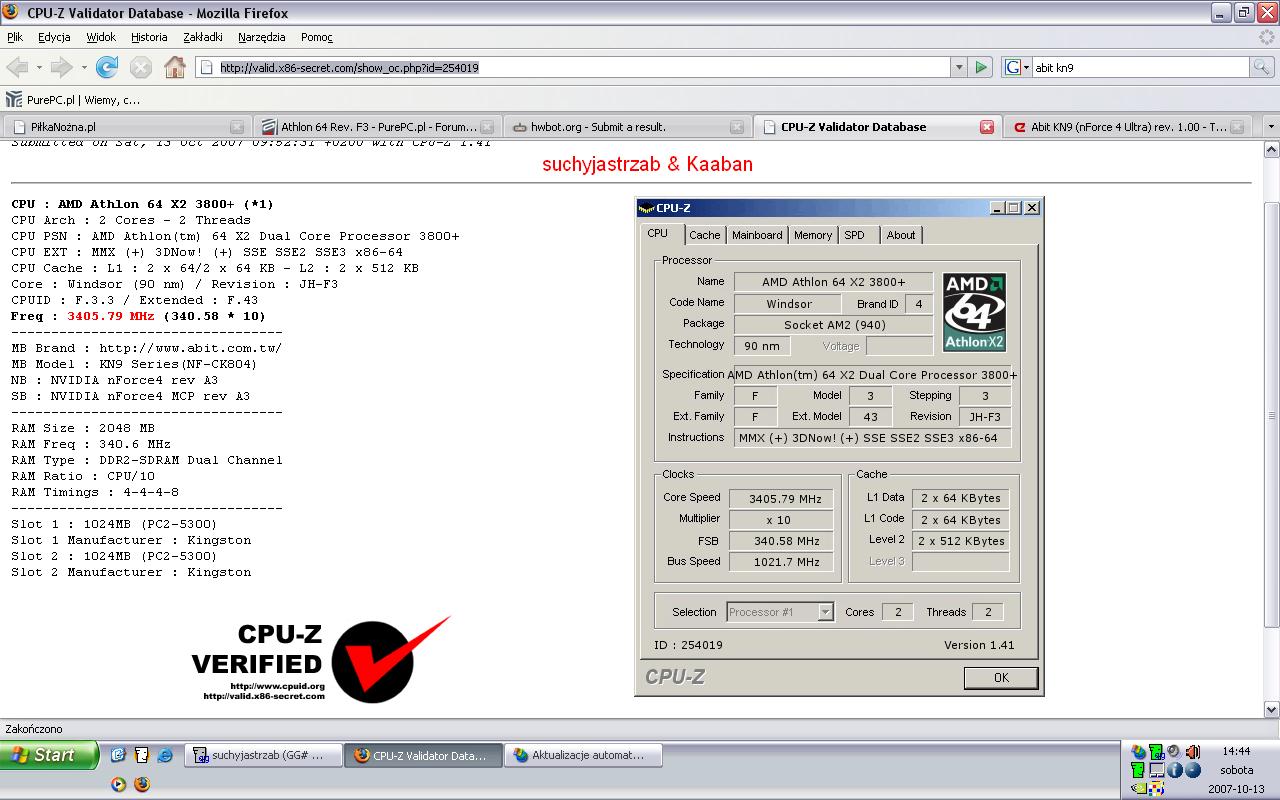Open the Home page icon
Screen dimensions: 1280x800
coord(175,67)
